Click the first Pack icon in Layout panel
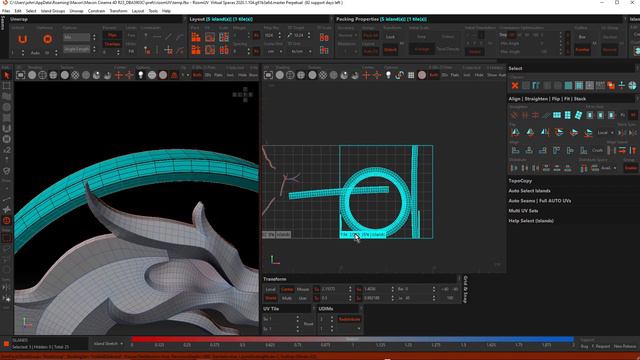Screen dimensions: 640x360 coord(196,37)
